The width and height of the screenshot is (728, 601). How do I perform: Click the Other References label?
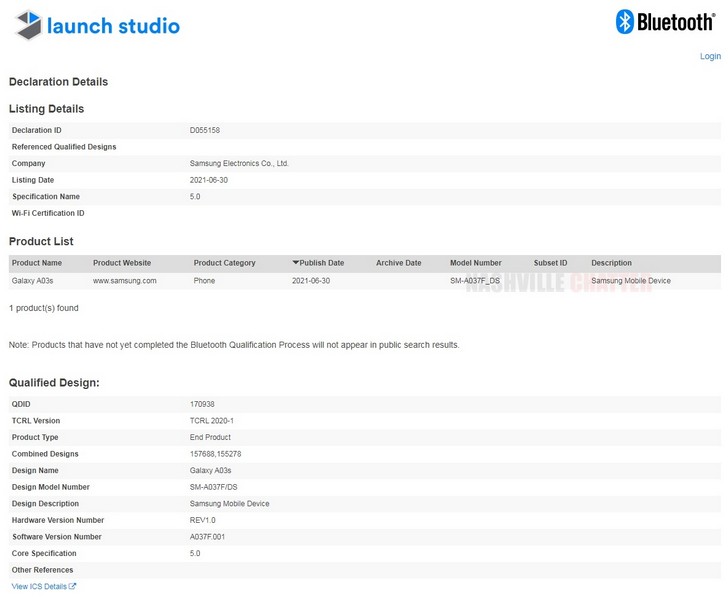tap(42, 570)
